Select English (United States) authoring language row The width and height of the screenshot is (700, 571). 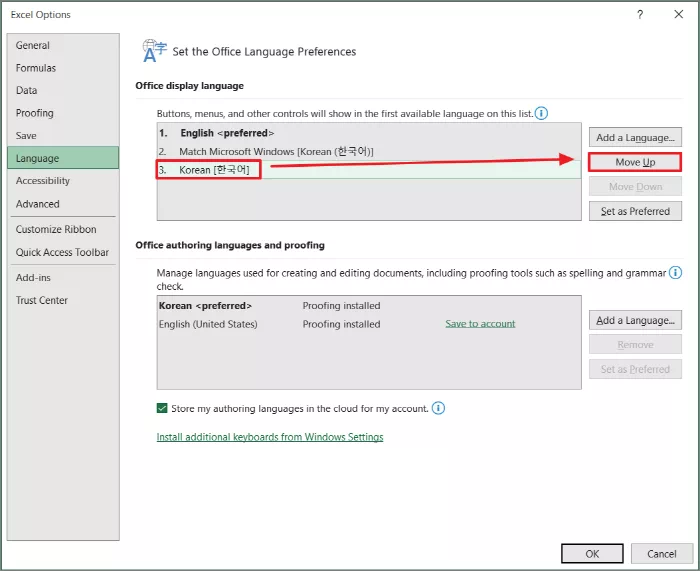tap(369, 324)
